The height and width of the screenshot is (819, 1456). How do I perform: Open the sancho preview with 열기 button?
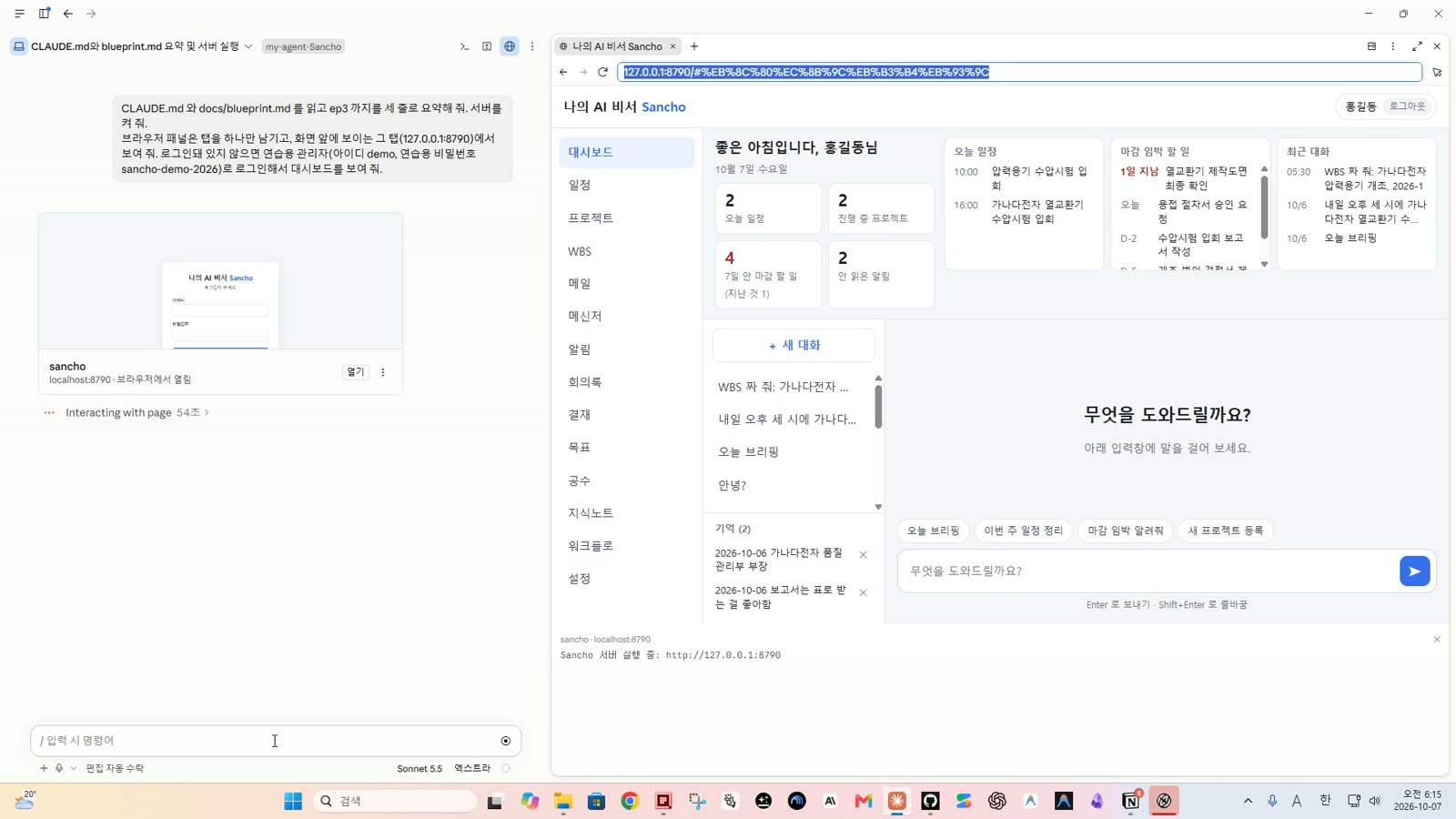click(355, 372)
